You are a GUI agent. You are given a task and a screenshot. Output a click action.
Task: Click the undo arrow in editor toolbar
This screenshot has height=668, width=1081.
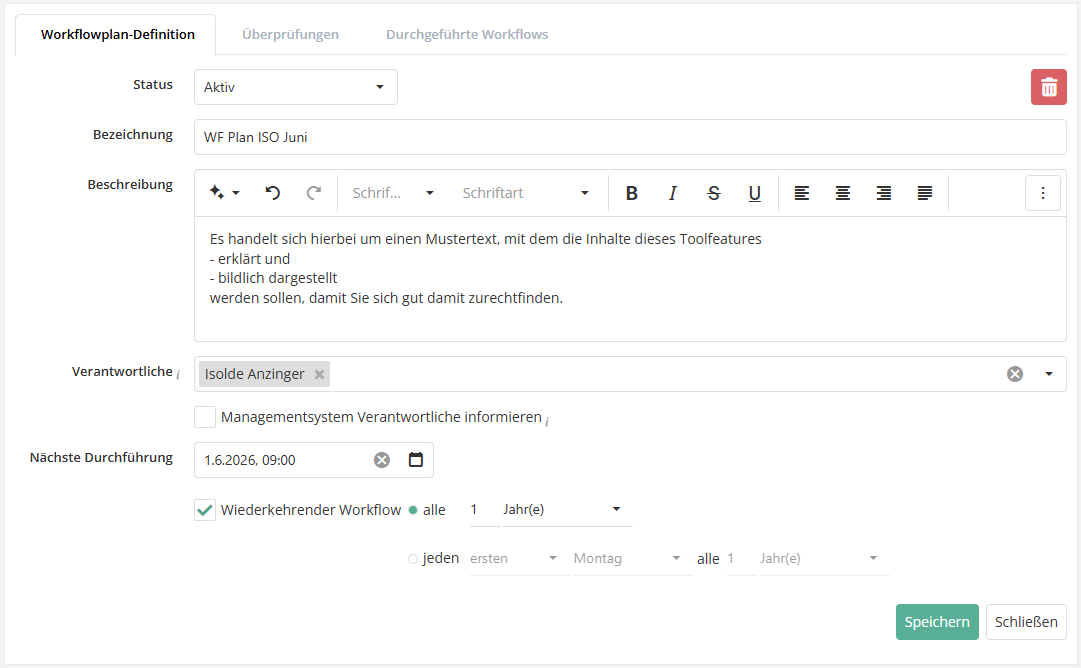click(272, 193)
